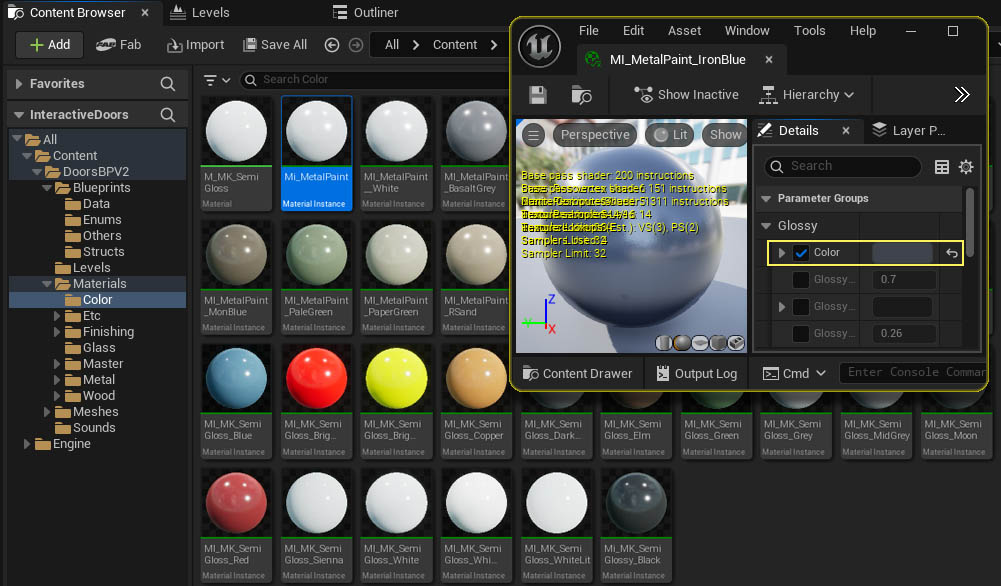1001x586 pixels.
Task: Click the Details panel table view icon
Action: [942, 167]
